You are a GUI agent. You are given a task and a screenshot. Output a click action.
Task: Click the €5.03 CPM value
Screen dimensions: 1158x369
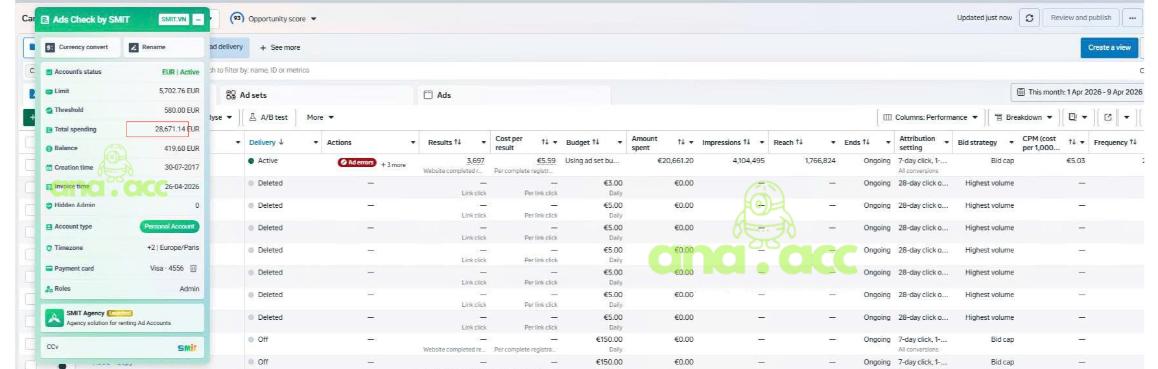click(1076, 160)
